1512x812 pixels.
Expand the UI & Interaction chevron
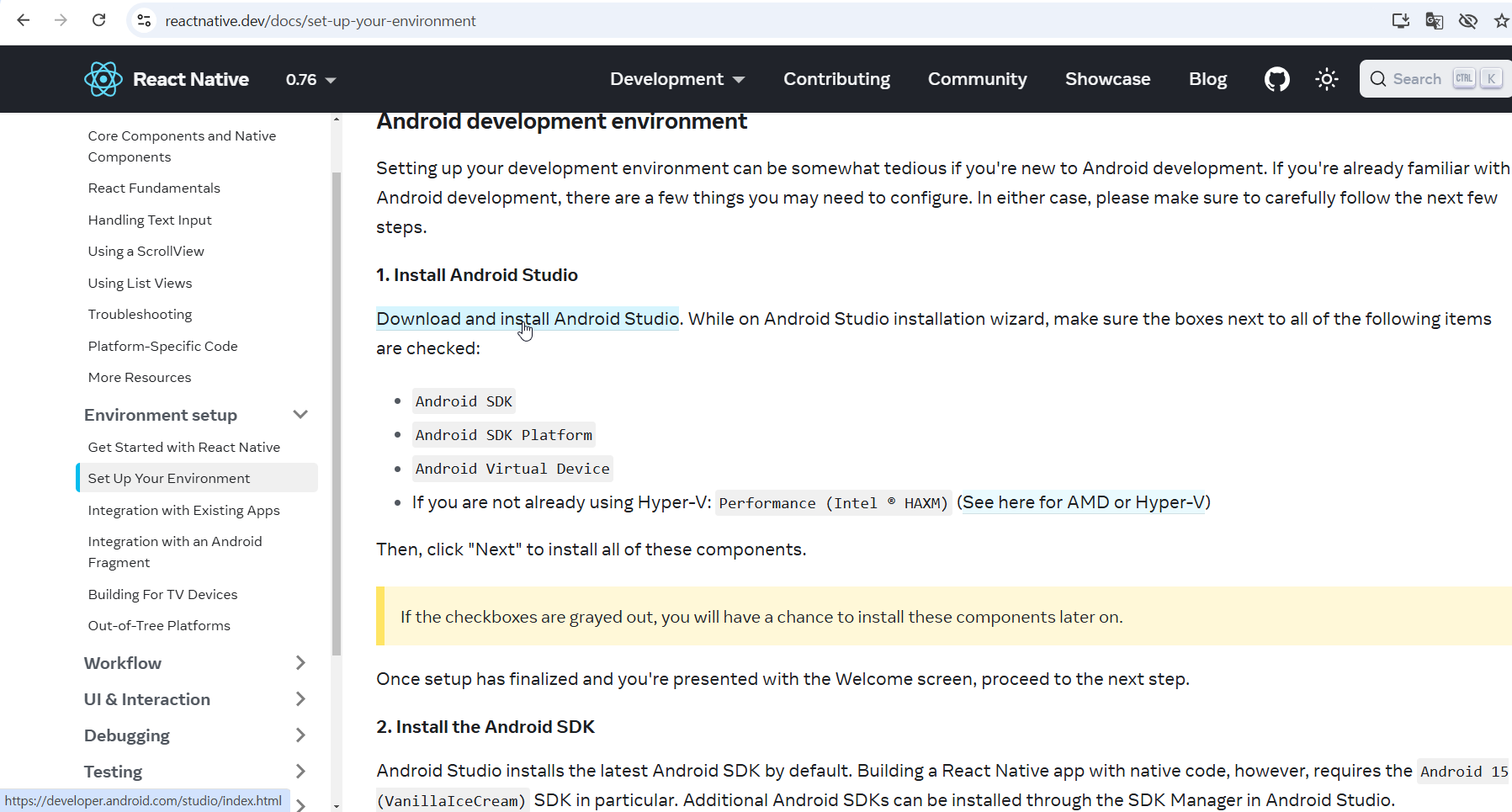[300, 699]
